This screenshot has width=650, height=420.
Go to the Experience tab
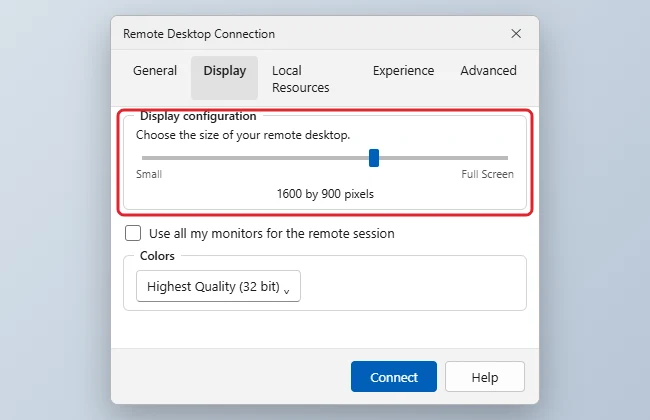[x=403, y=70]
